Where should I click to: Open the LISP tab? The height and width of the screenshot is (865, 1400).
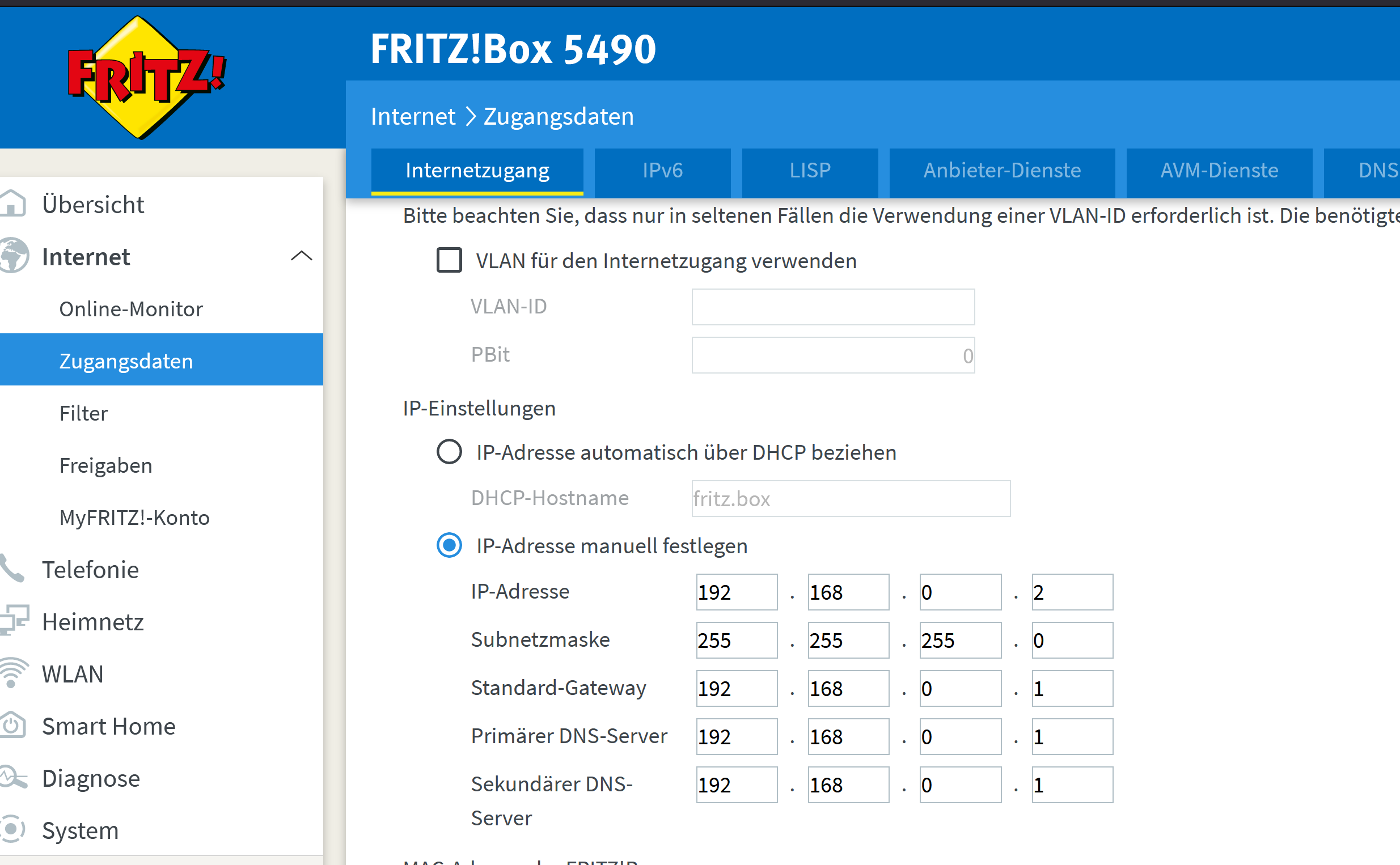point(810,171)
